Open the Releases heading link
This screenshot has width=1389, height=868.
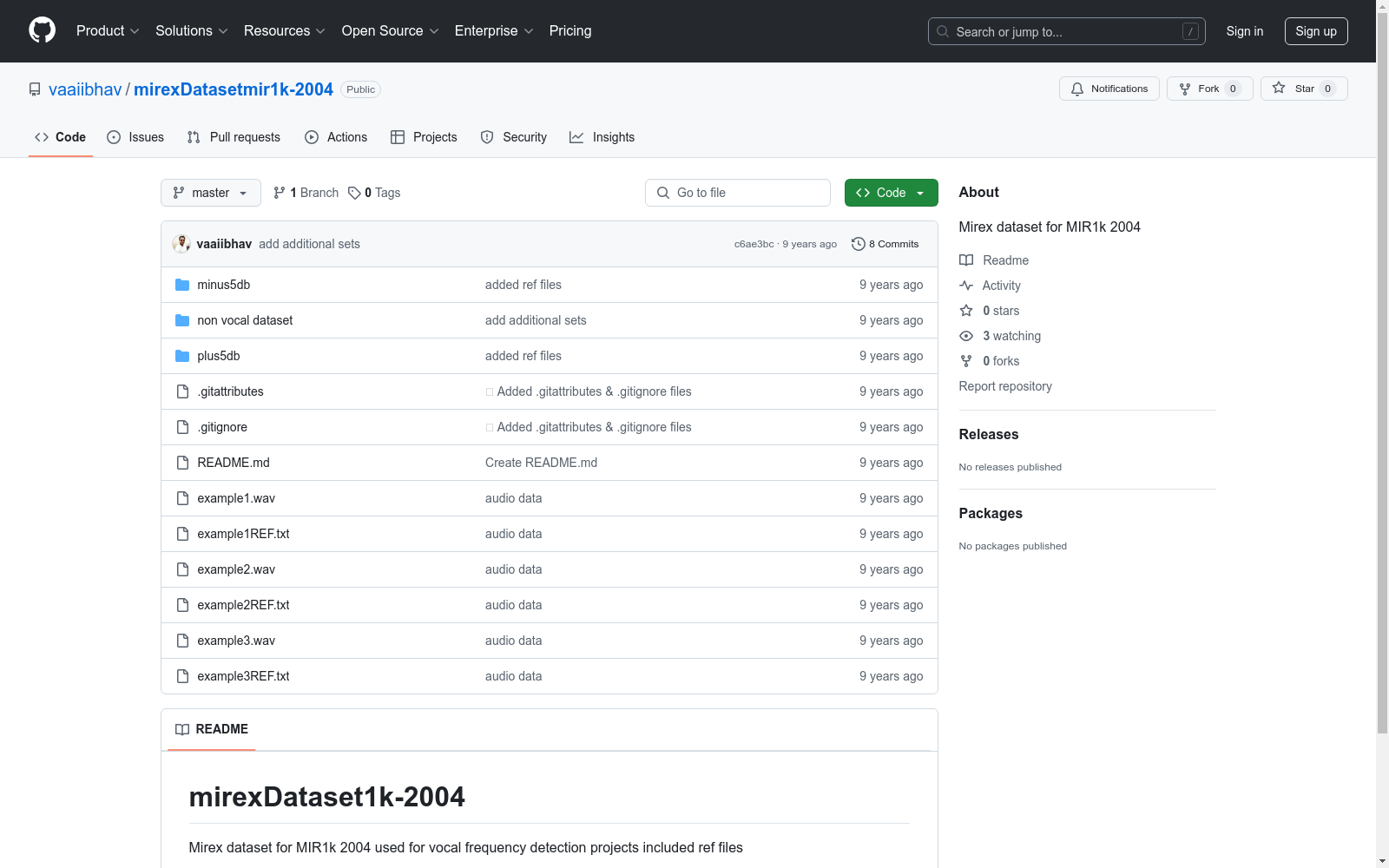pyautogui.click(x=989, y=434)
